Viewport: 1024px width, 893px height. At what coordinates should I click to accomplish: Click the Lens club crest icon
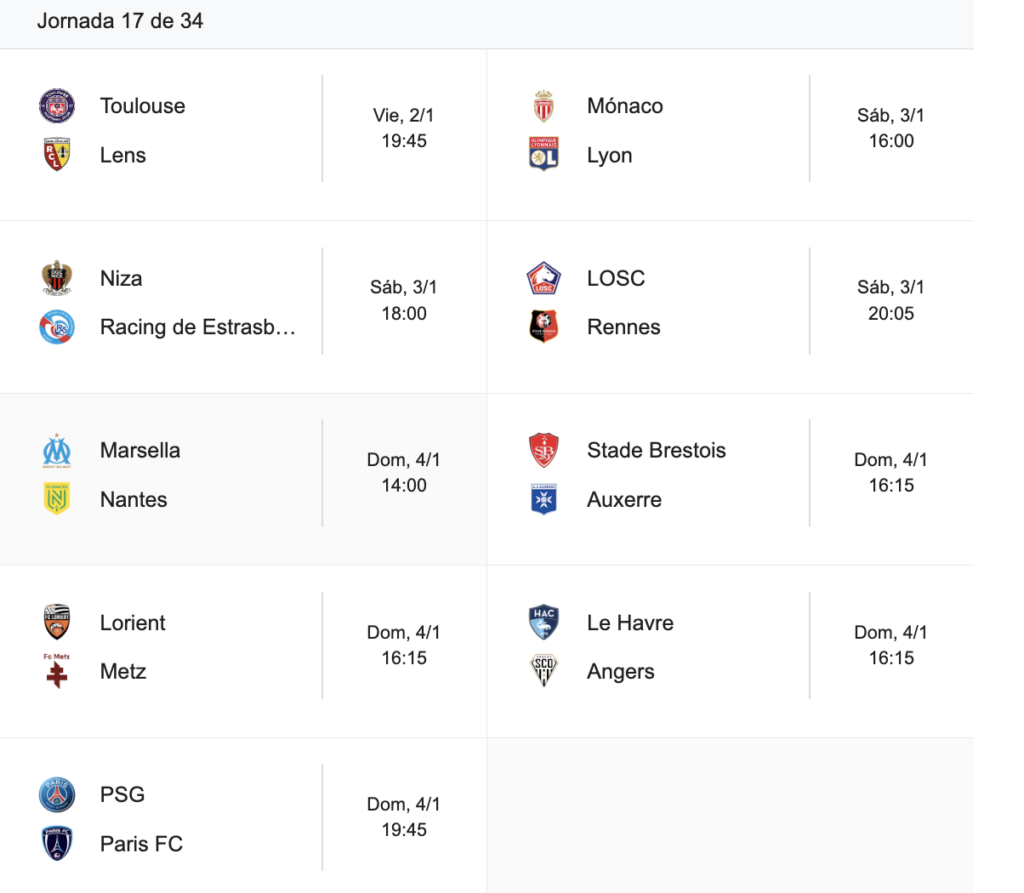point(57,155)
